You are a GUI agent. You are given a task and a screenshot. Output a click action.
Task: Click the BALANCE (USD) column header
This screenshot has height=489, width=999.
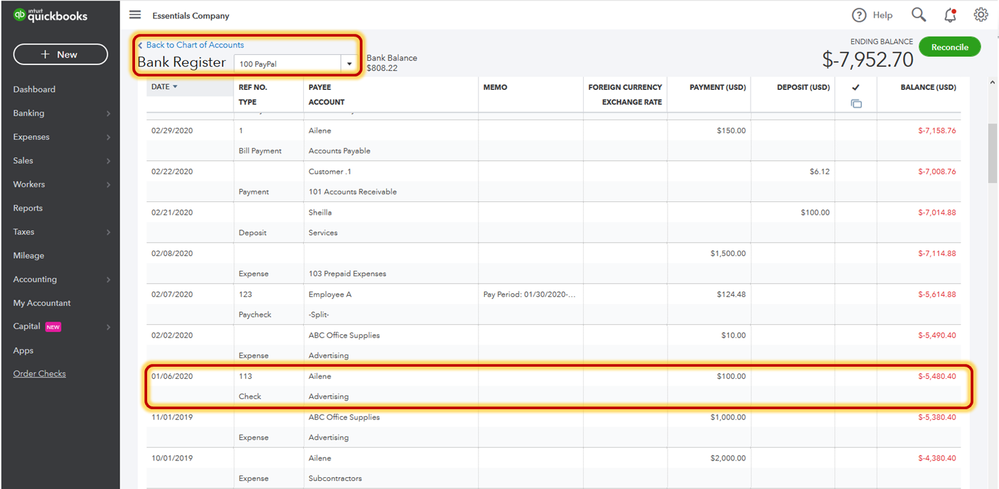click(928, 87)
